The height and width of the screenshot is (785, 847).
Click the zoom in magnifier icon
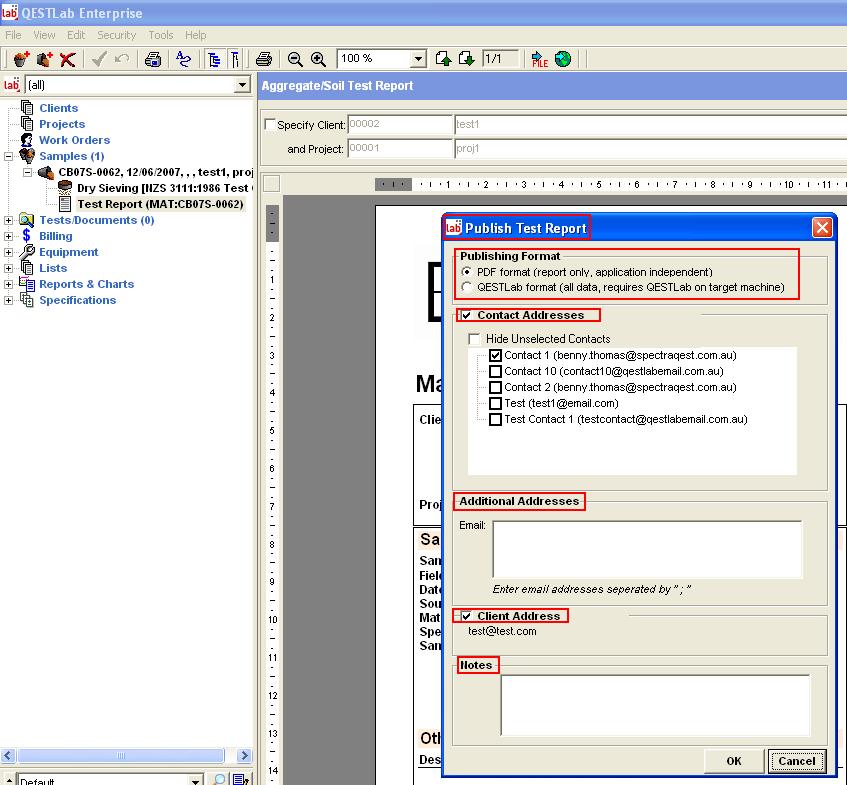318,59
